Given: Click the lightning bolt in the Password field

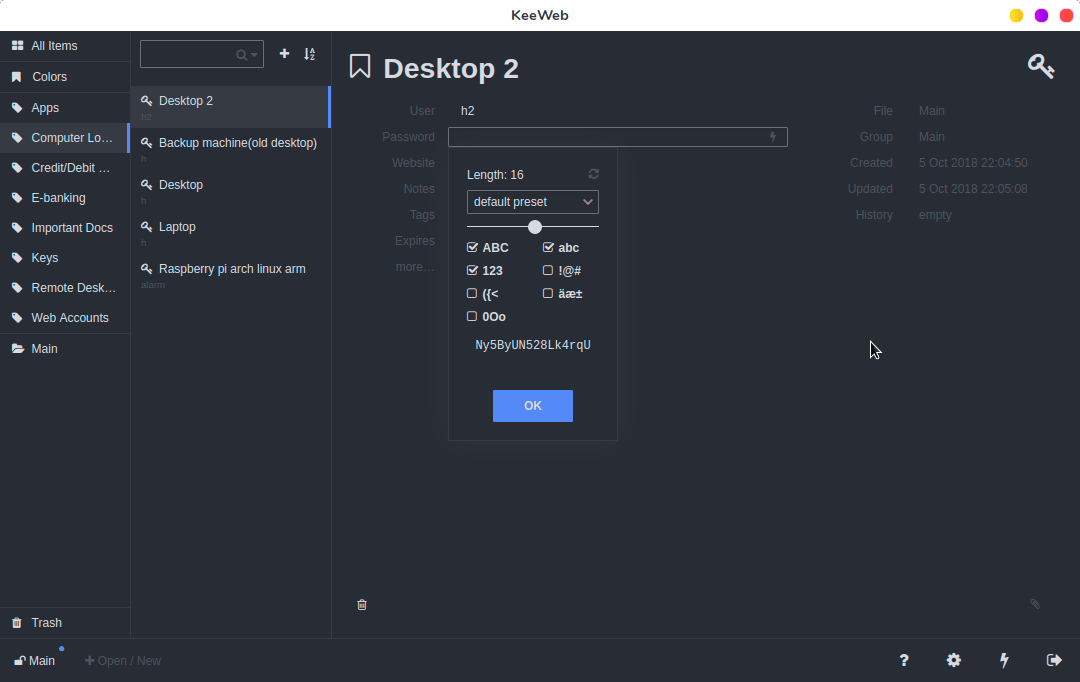Looking at the screenshot, I should [x=772, y=137].
